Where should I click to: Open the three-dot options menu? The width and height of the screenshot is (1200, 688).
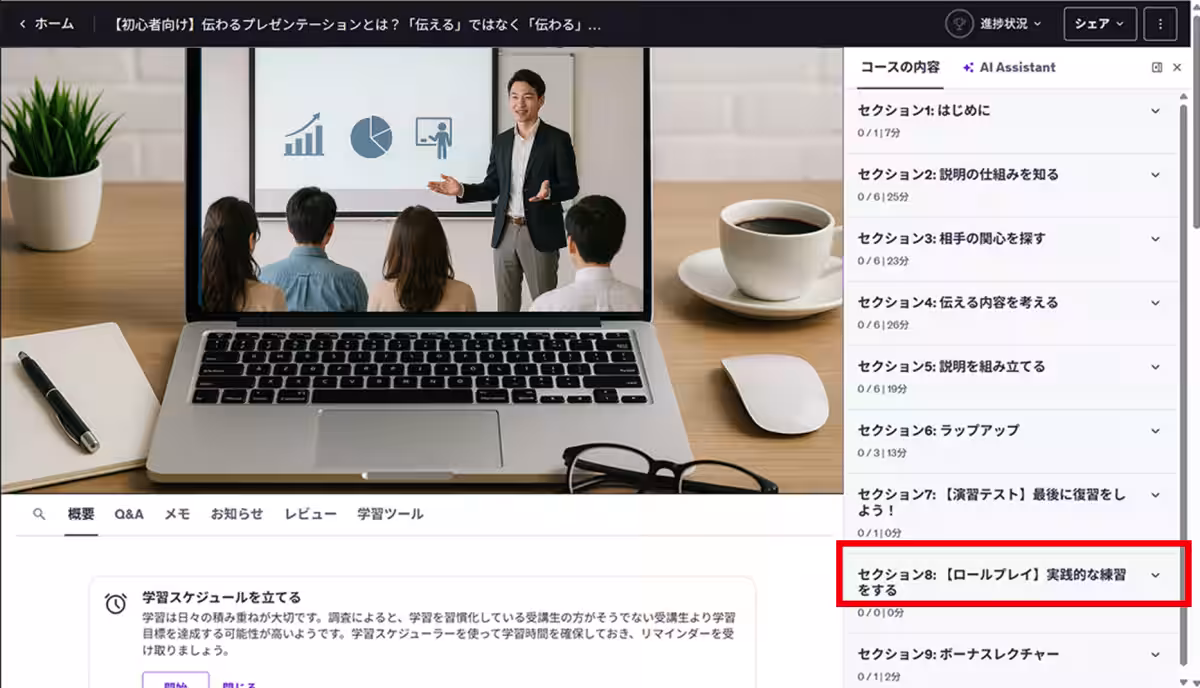(x=1160, y=23)
